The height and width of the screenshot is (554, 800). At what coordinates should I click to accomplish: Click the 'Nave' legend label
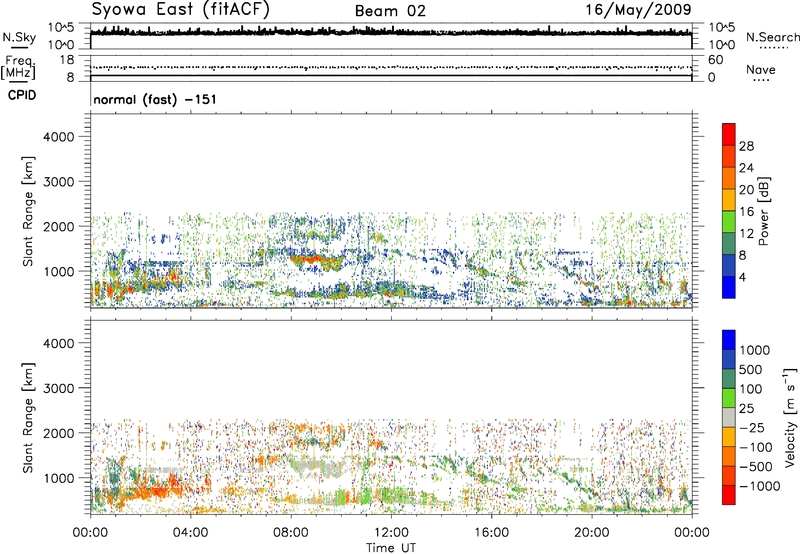click(761, 69)
